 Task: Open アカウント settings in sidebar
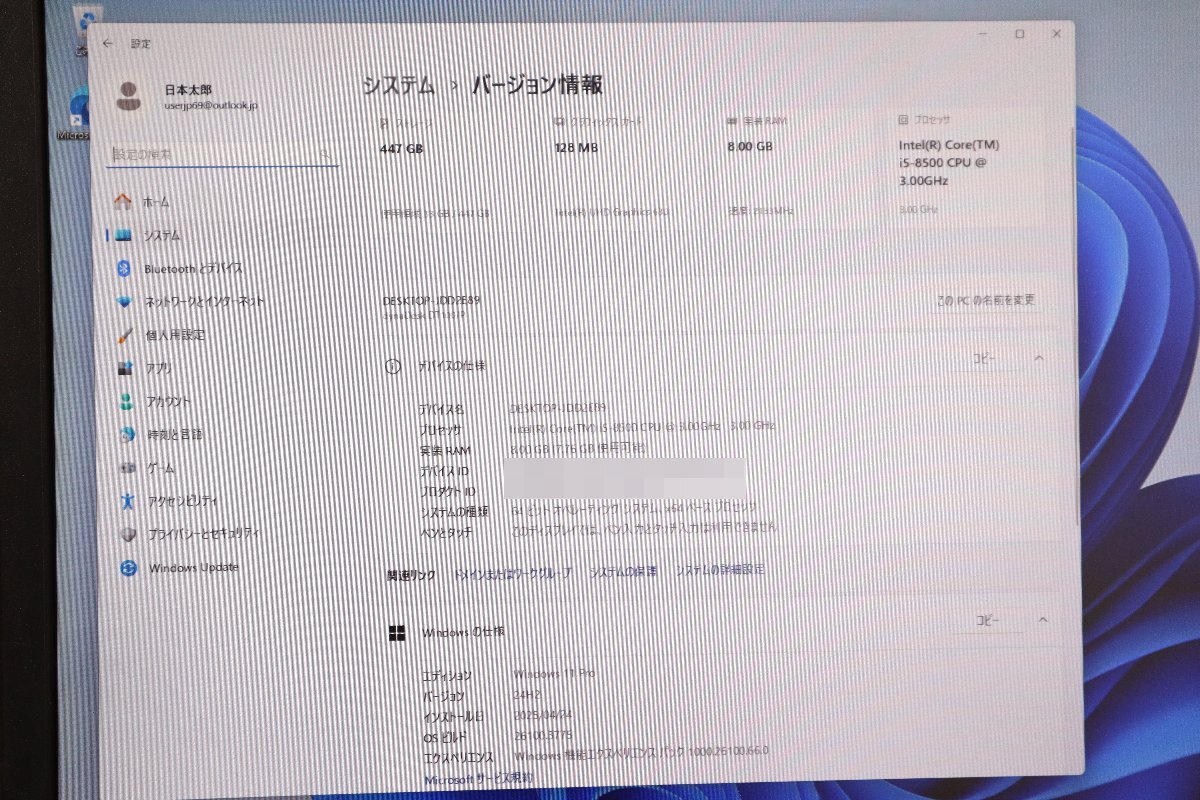(155, 401)
